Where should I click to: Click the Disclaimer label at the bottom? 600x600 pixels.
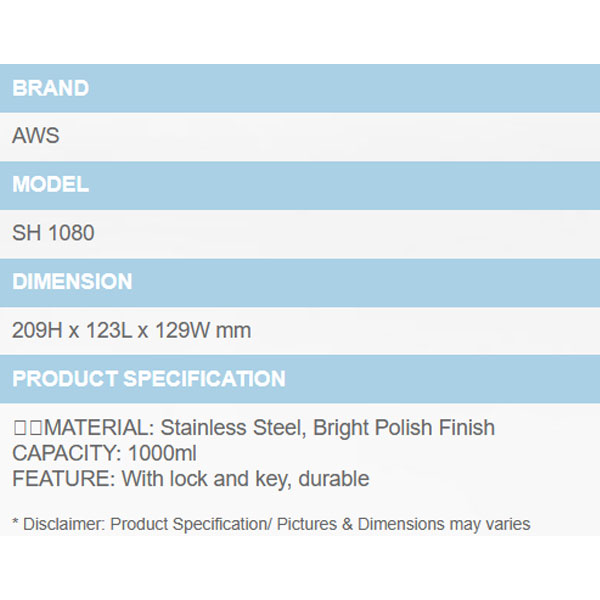(x=60, y=524)
